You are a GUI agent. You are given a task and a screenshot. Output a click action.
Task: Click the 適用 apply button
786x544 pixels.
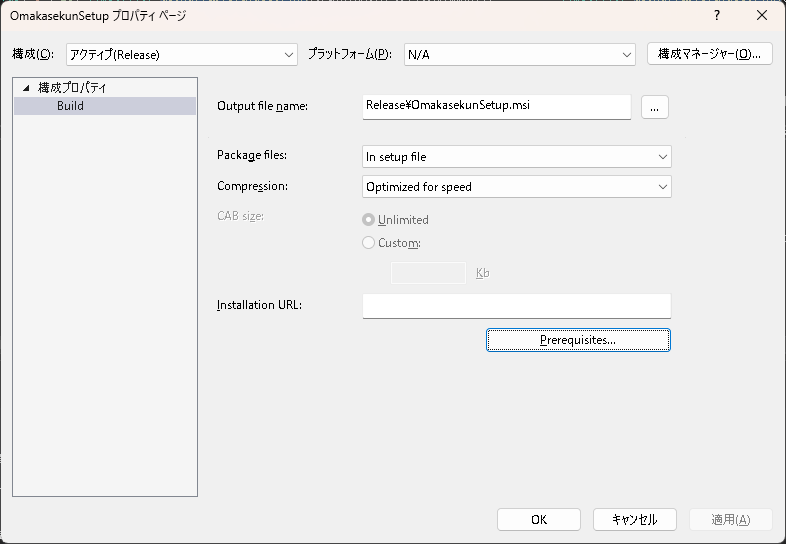tap(730, 519)
